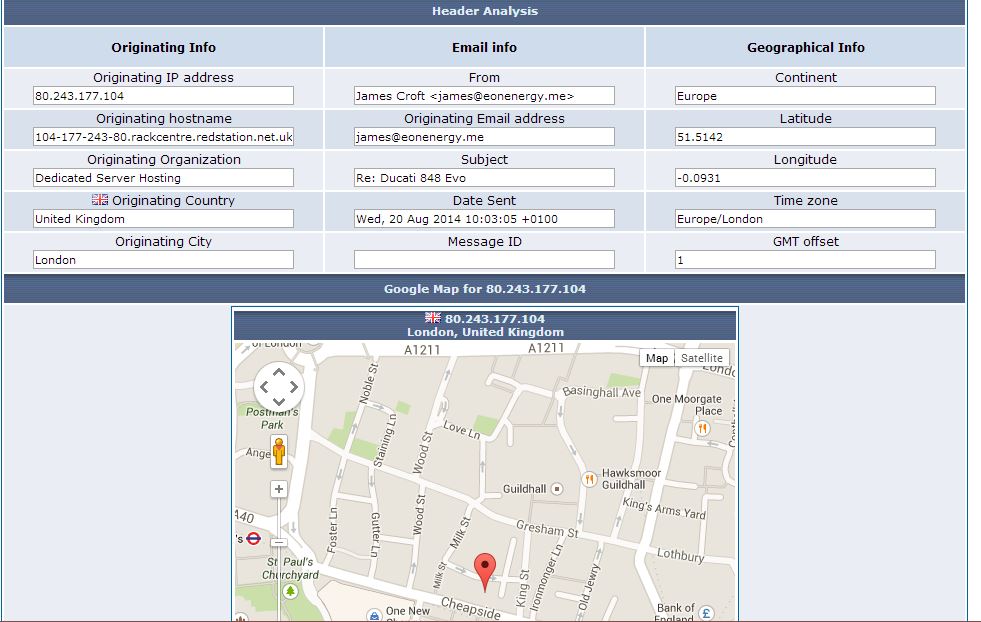The image size is (981, 622).
Task: Click the London Underground station icon
Action: coord(254,538)
